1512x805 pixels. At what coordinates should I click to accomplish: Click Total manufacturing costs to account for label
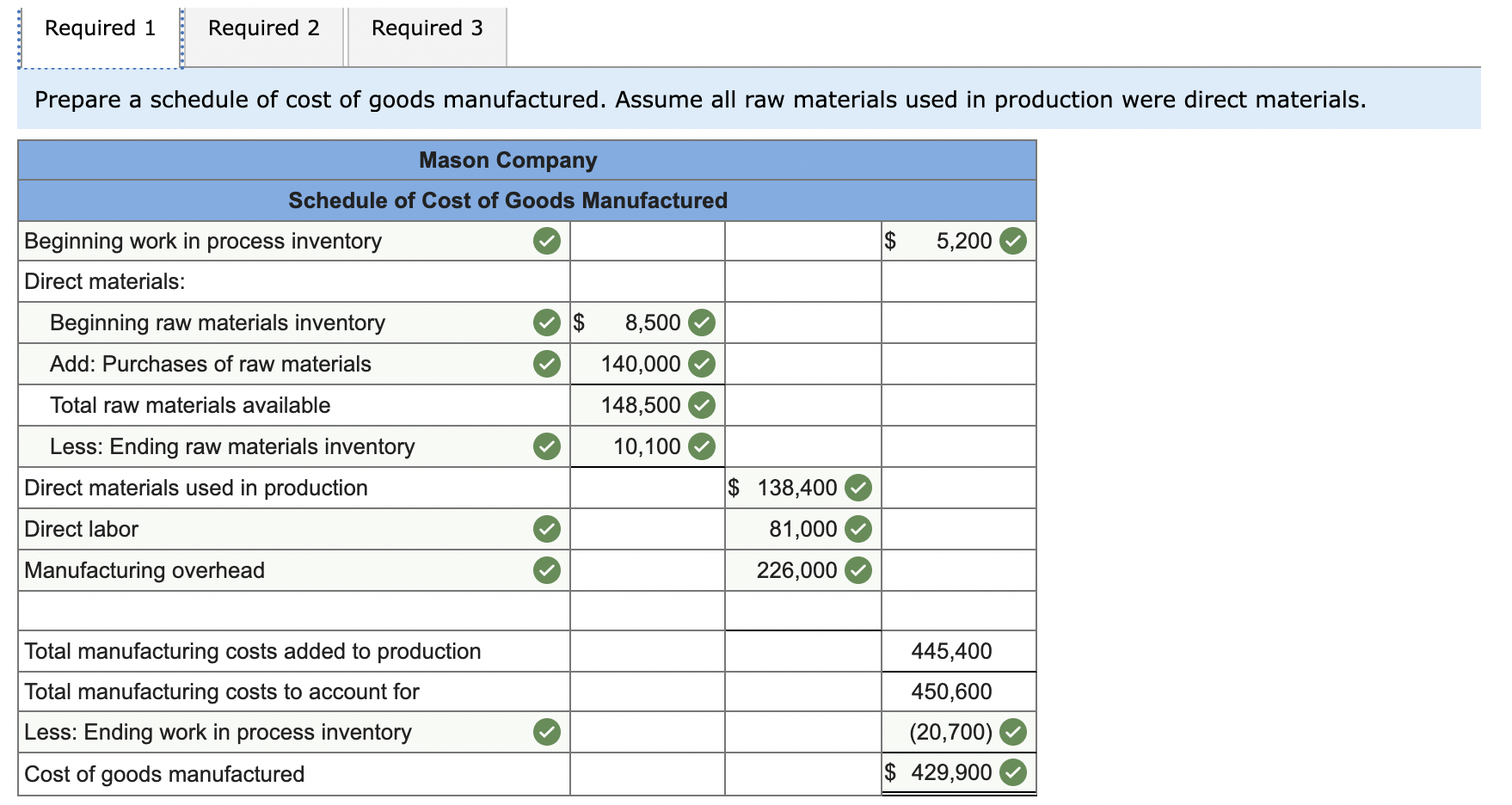(222, 691)
